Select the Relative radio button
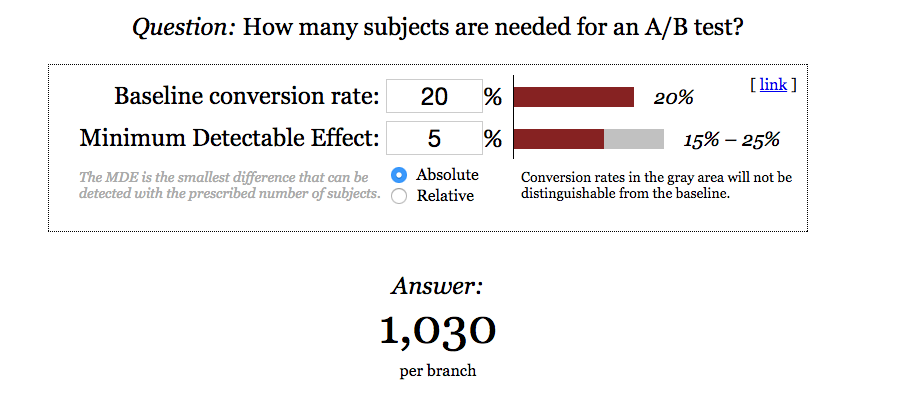This screenshot has height=405, width=900. [399, 196]
